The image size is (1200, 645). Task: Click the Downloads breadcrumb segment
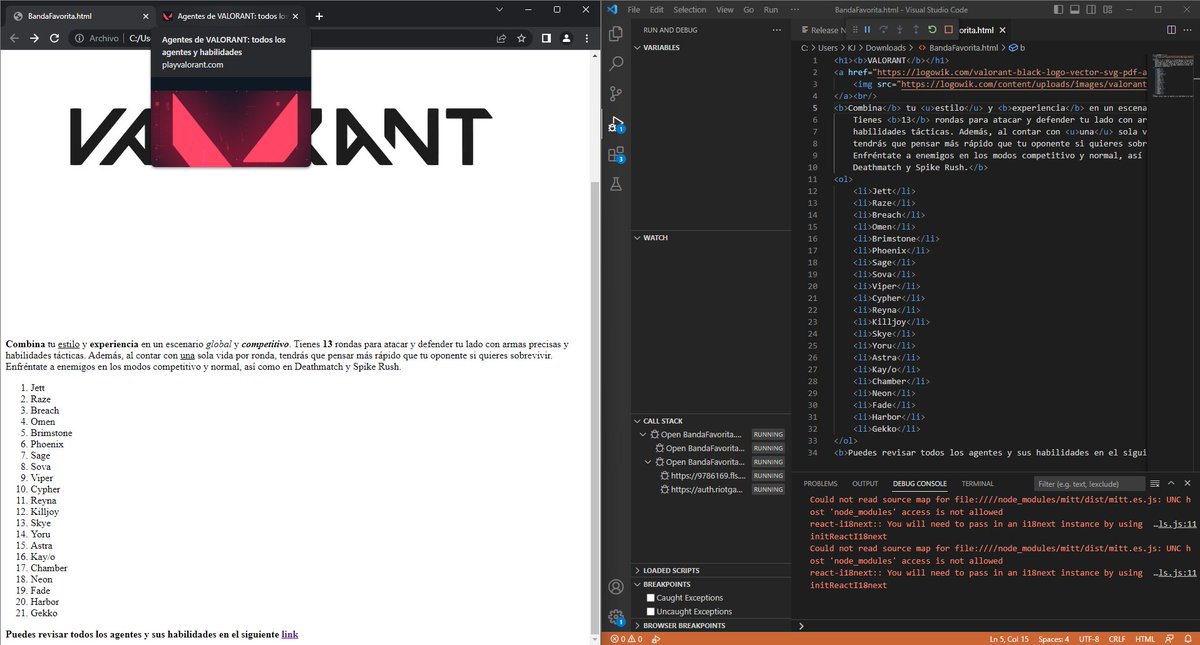tap(885, 47)
